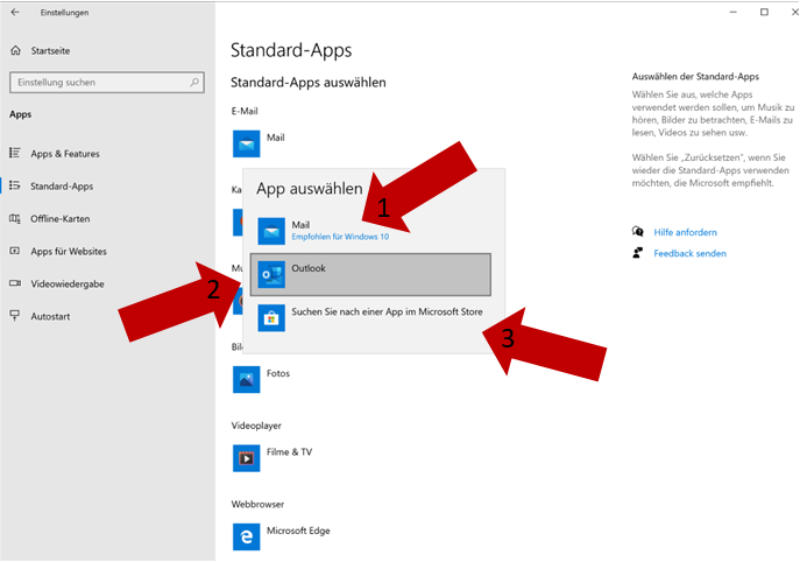Click the Outlook icon in the popup
Viewport: 800px width, 562px height.
tap(271, 274)
